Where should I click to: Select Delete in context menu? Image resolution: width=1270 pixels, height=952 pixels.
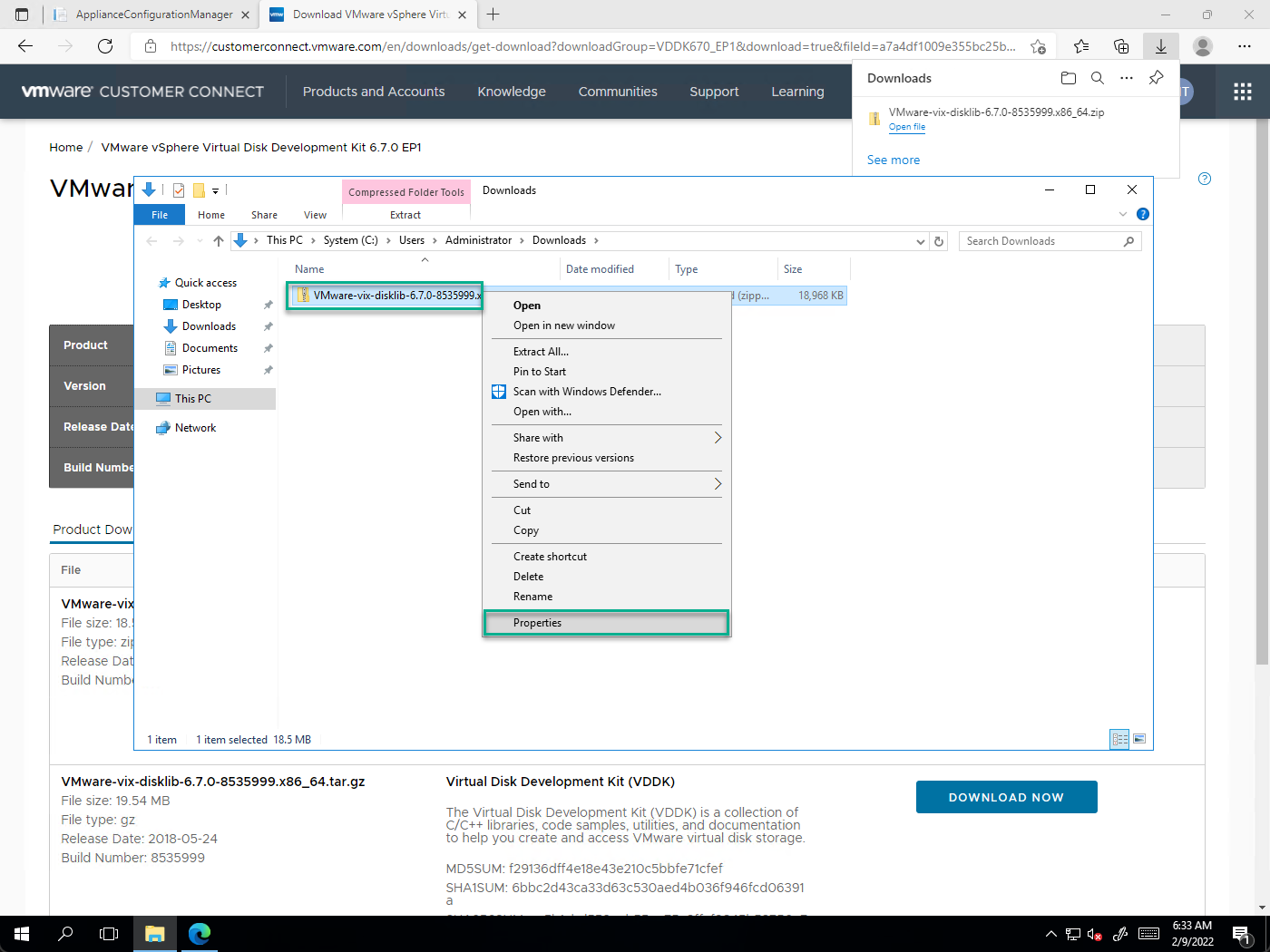[x=606, y=577]
